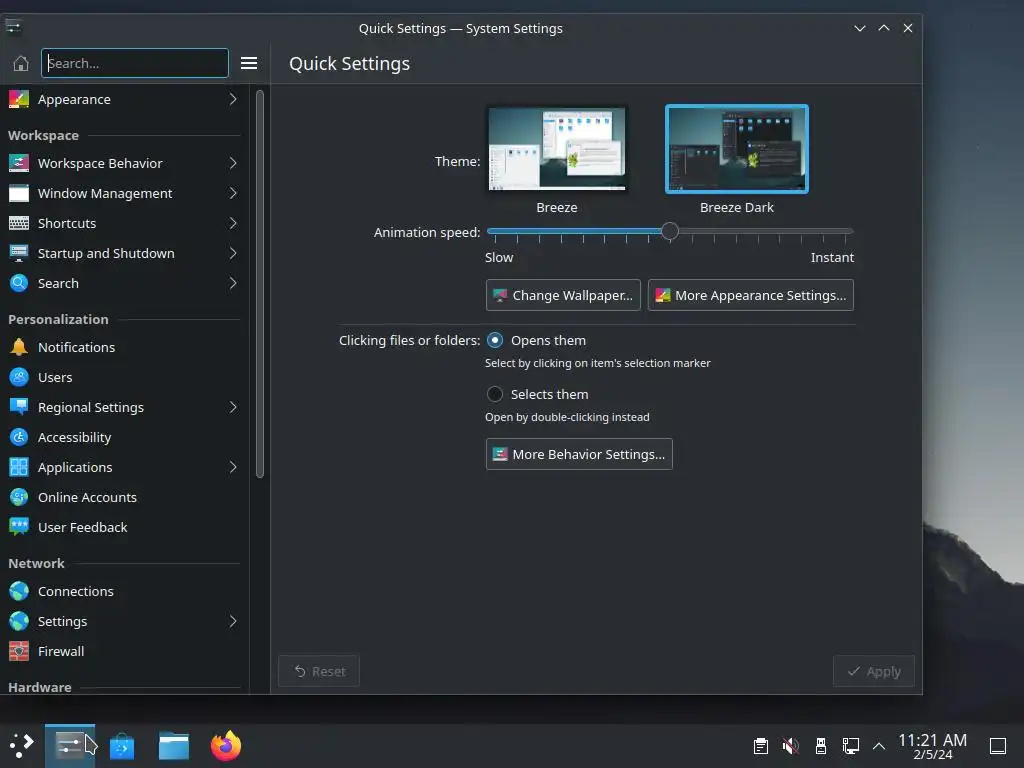Click More Behavior Settings button
The width and height of the screenshot is (1024, 768).
click(x=579, y=454)
